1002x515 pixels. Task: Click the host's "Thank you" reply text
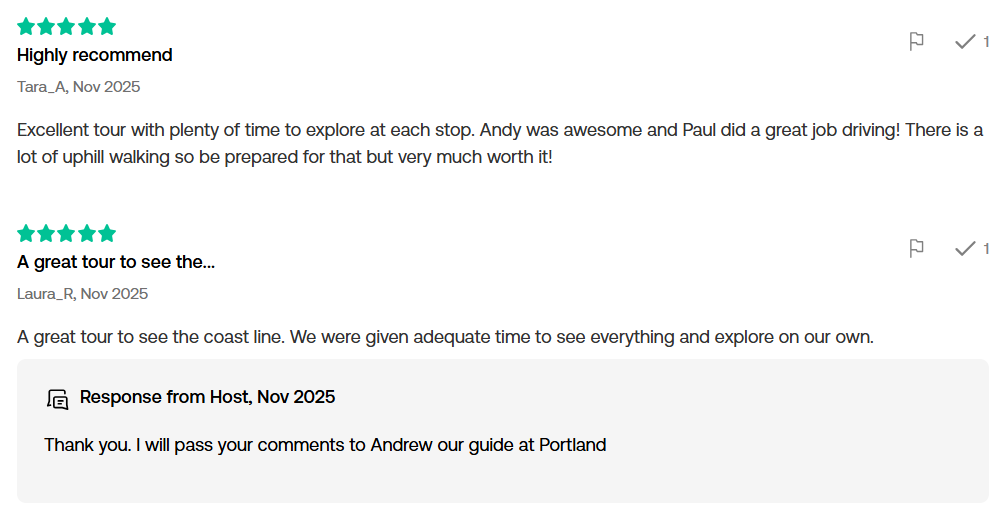tap(325, 445)
